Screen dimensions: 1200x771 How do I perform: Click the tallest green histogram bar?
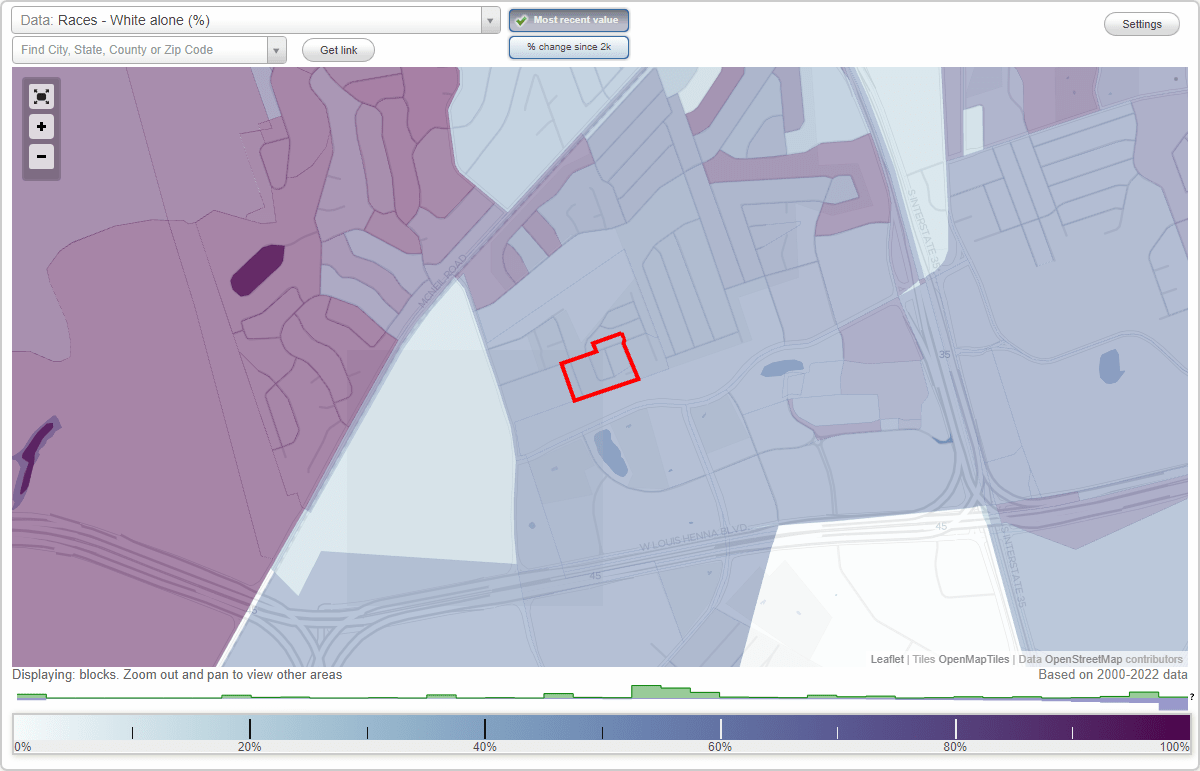click(646, 691)
